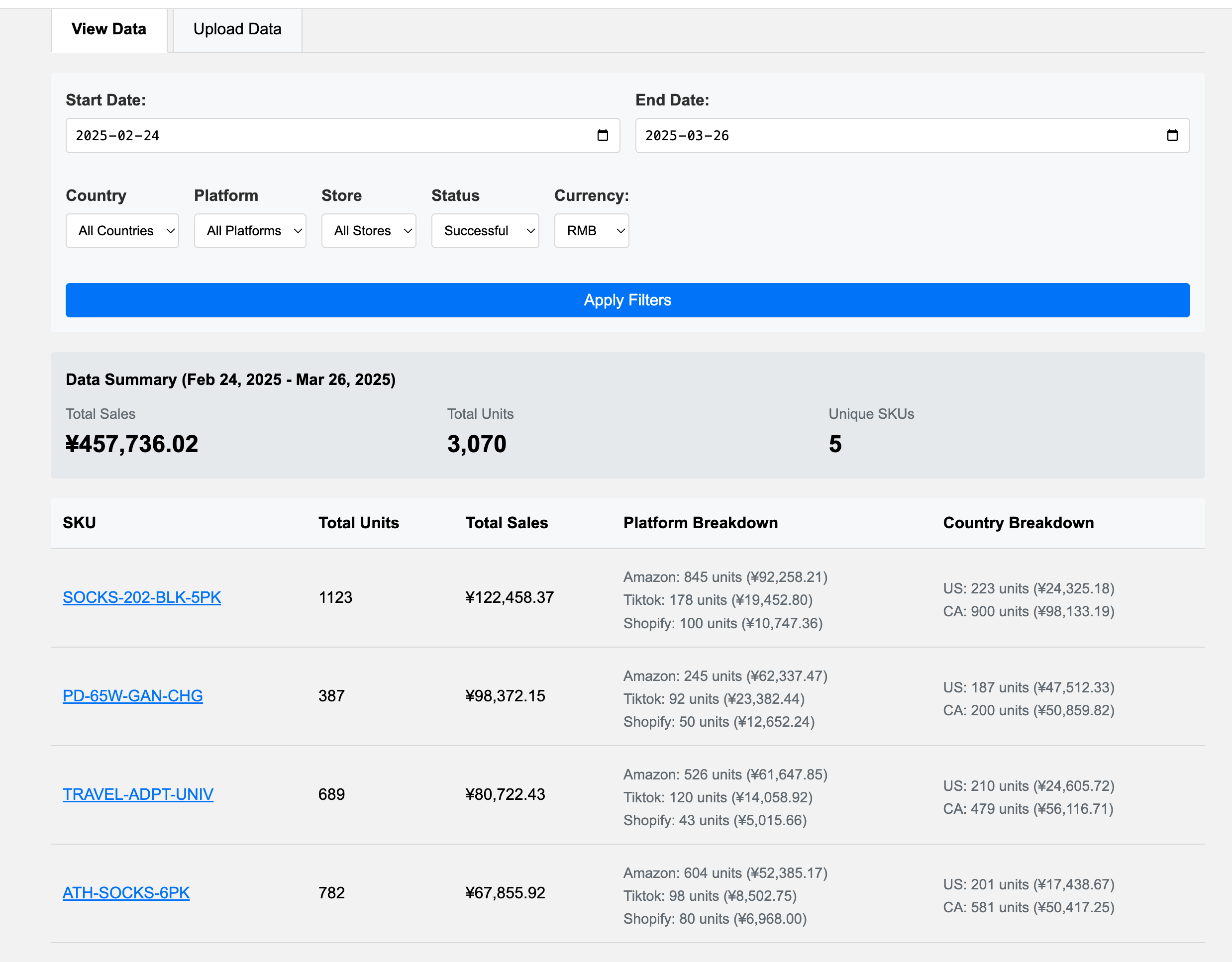This screenshot has width=1232, height=962.
Task: Open the All Countries dropdown
Action: [122, 231]
